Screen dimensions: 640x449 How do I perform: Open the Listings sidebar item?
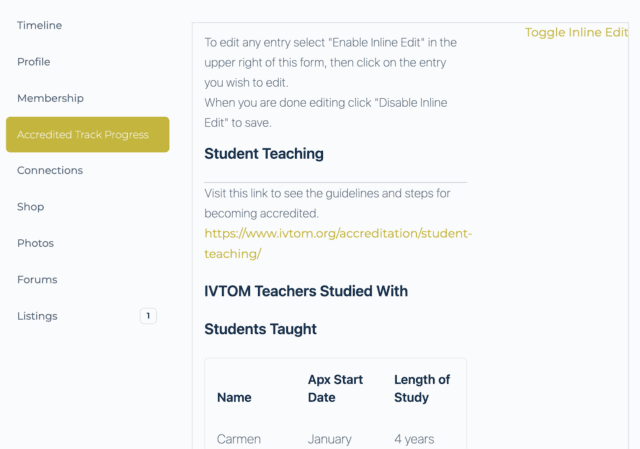pyautogui.click(x=37, y=316)
